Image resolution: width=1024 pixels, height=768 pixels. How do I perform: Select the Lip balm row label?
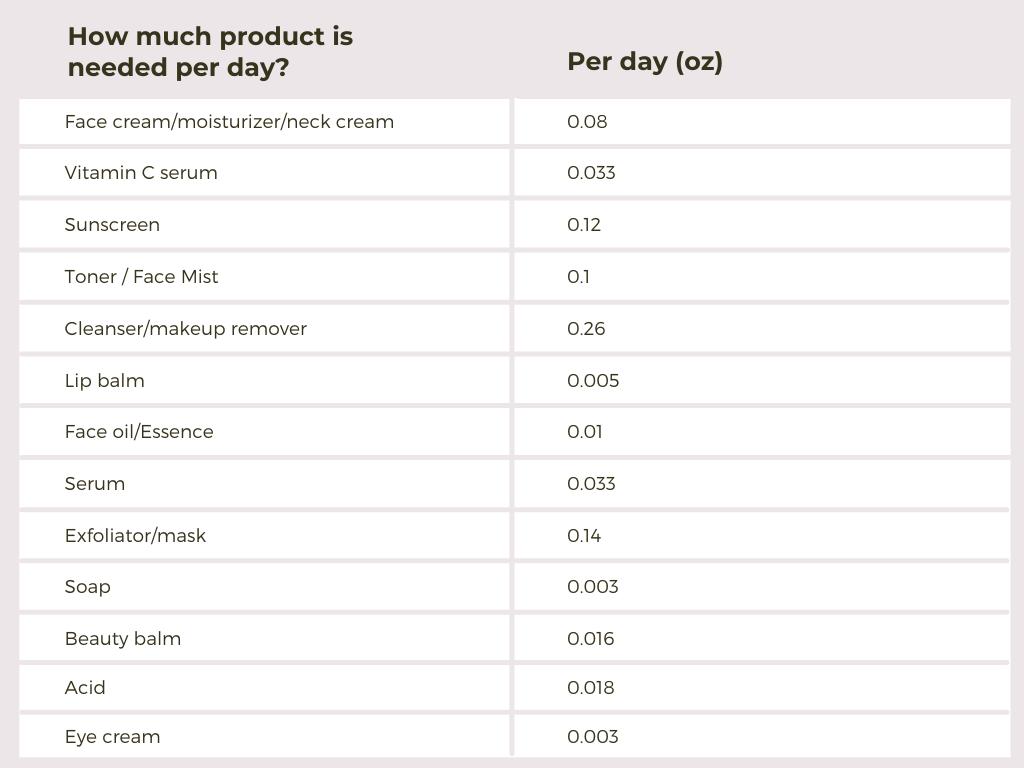[x=105, y=381]
